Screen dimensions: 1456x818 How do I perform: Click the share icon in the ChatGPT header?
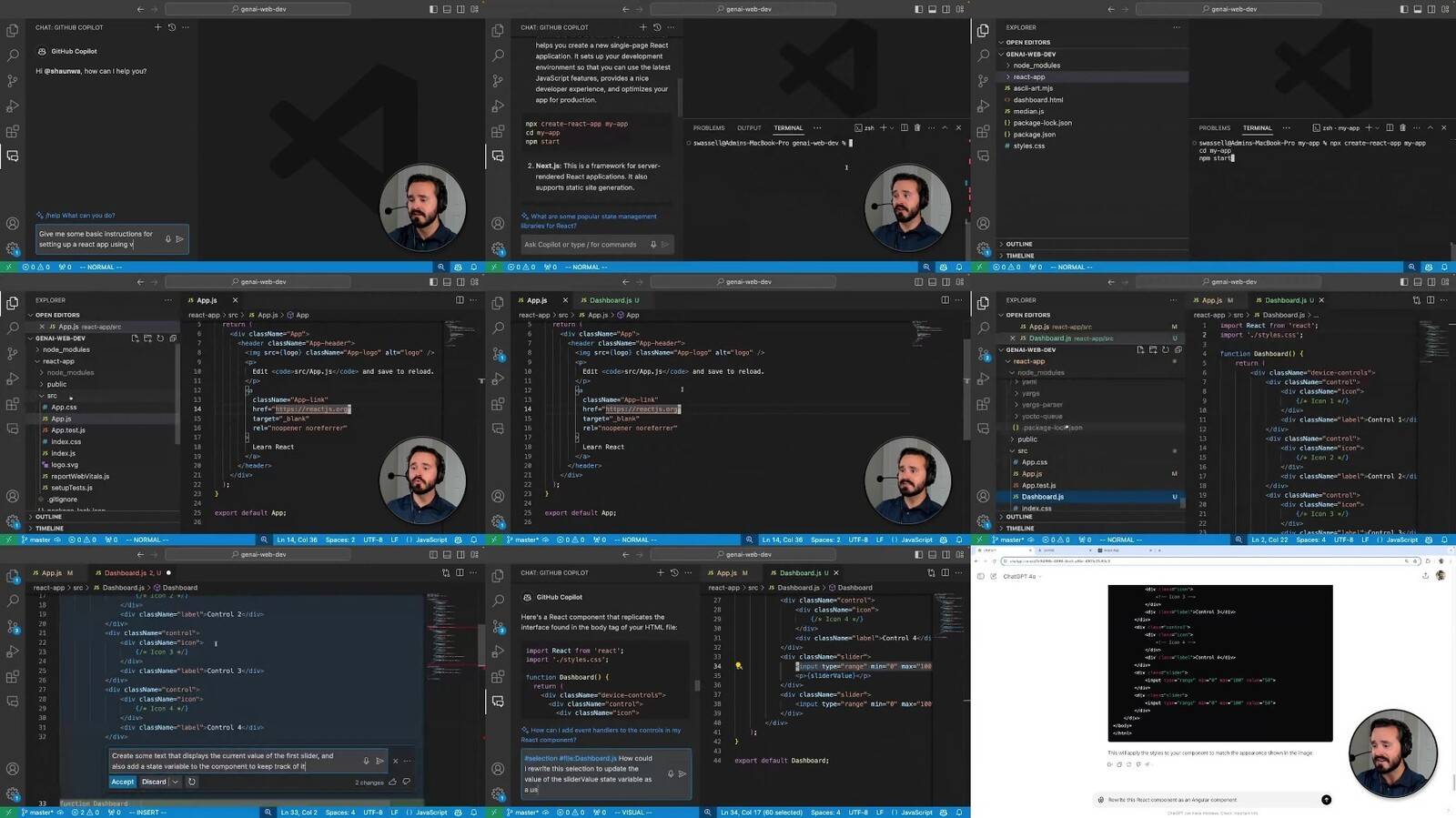pyautogui.click(x=1425, y=576)
